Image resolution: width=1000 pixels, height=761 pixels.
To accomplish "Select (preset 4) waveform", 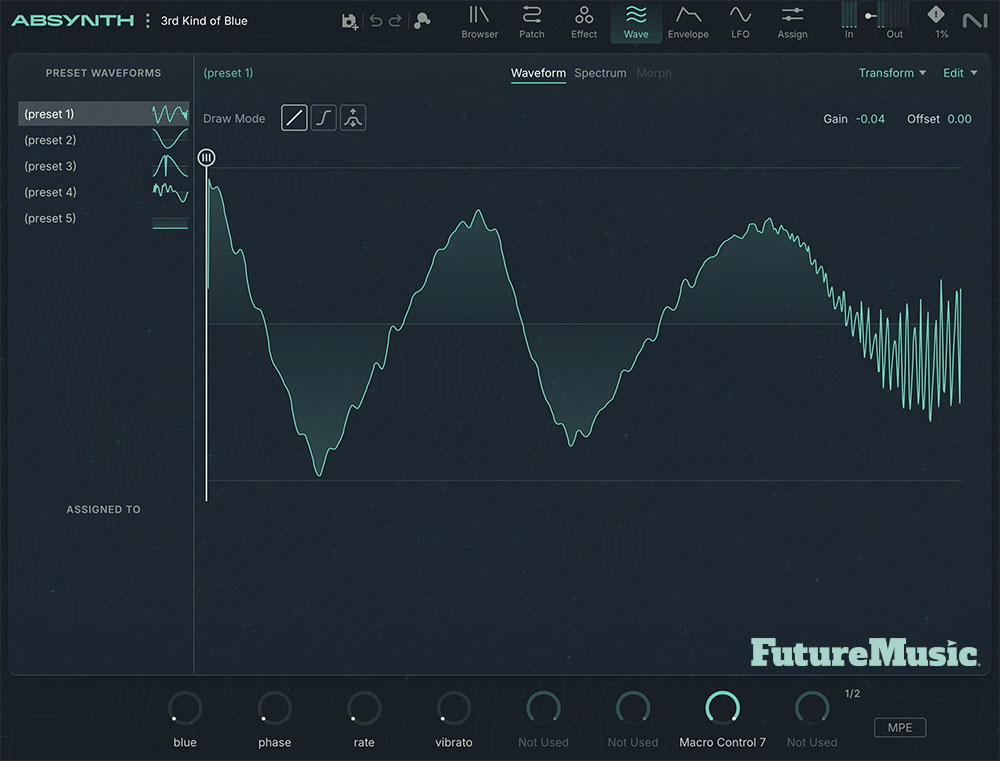I will [104, 192].
